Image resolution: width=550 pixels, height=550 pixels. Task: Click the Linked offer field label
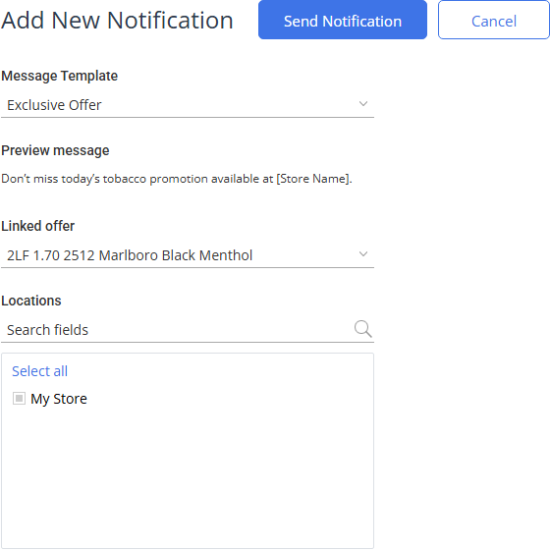tap(38, 226)
